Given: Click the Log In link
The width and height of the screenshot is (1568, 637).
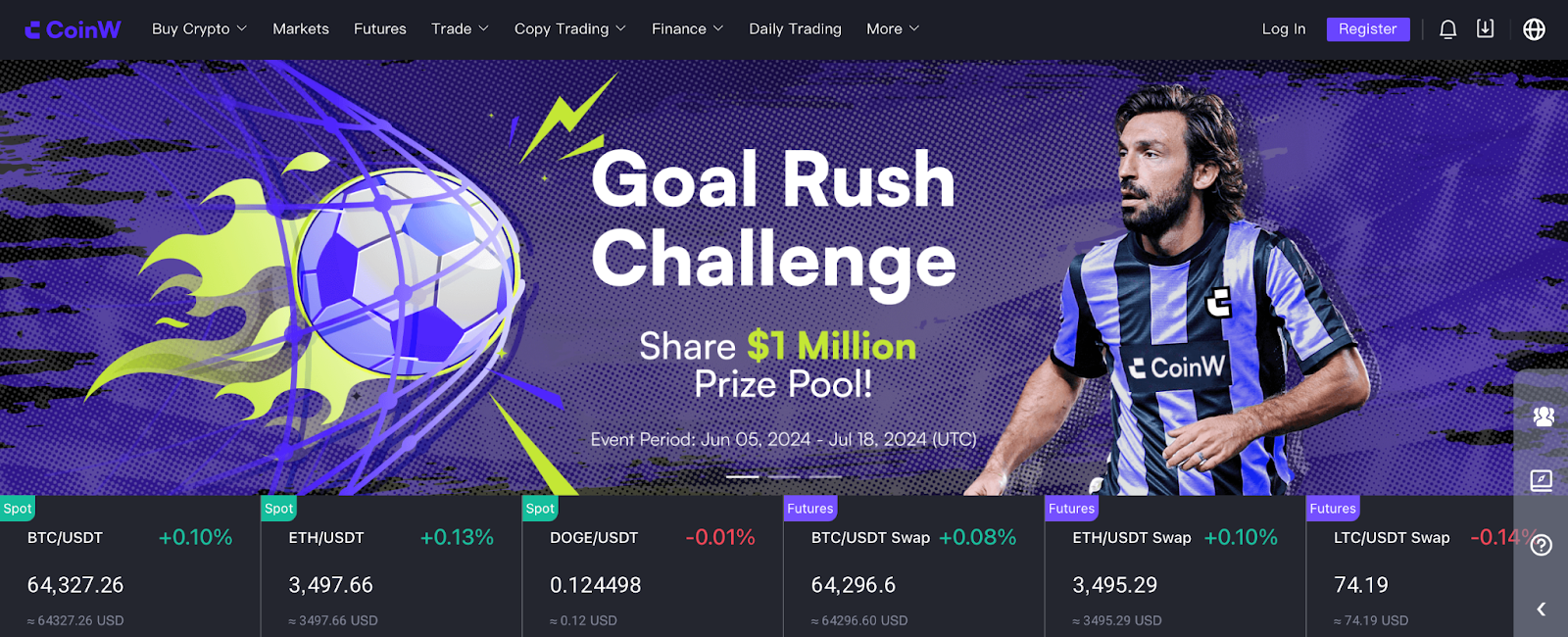Looking at the screenshot, I should pyautogui.click(x=1284, y=29).
